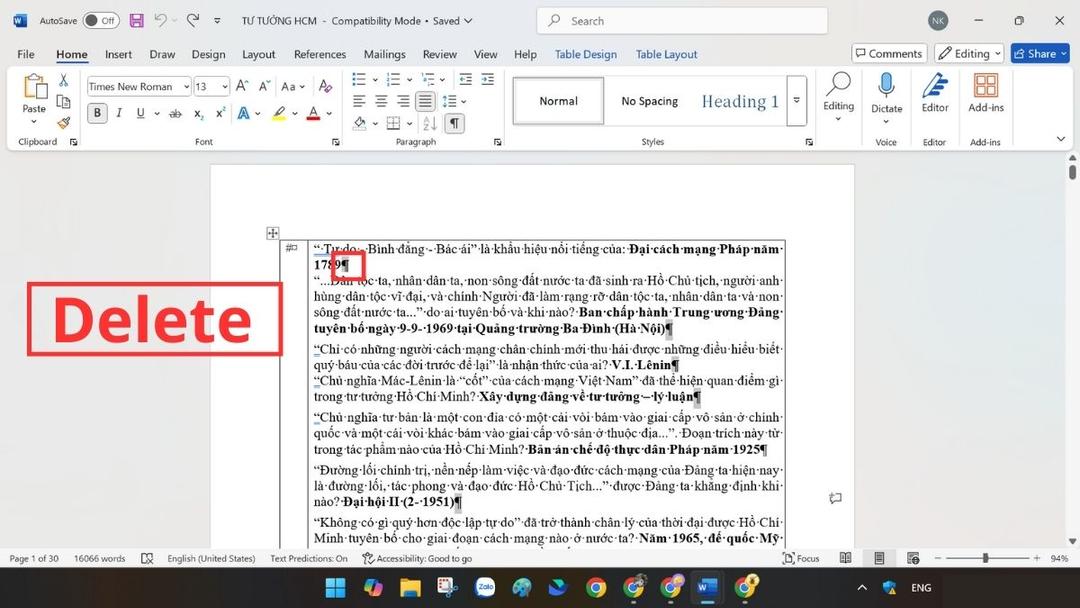Toggle Bold formatting off

(96, 113)
